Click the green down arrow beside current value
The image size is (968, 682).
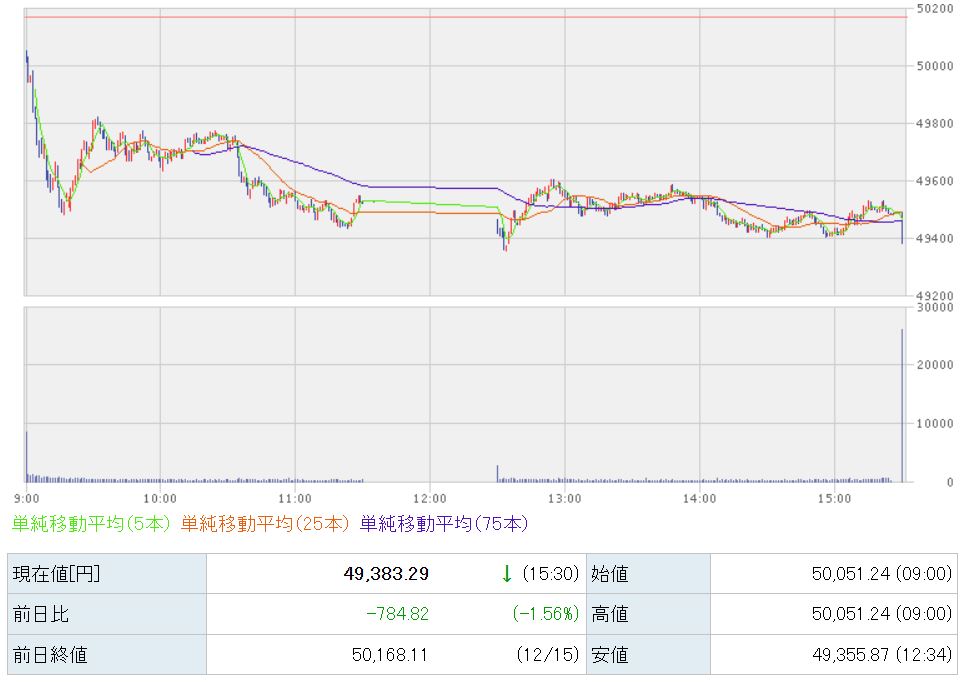point(507,574)
